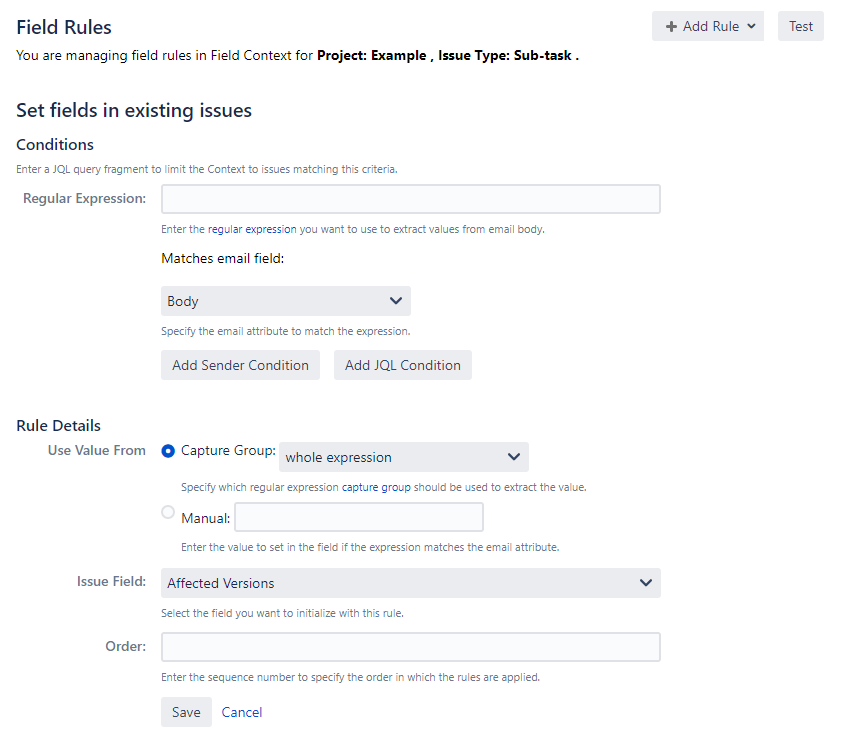Open the Issue Field Affected Versions dropdown
This screenshot has width=843, height=750.
[x=411, y=583]
